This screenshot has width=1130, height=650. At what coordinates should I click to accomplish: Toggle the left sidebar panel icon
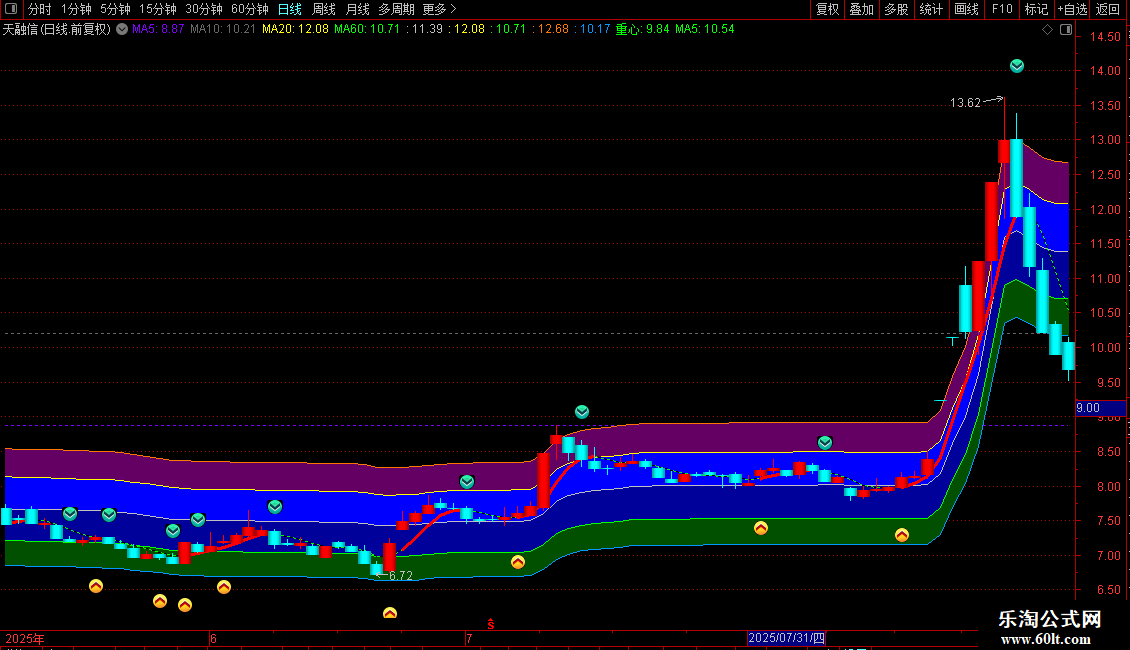[x=11, y=9]
